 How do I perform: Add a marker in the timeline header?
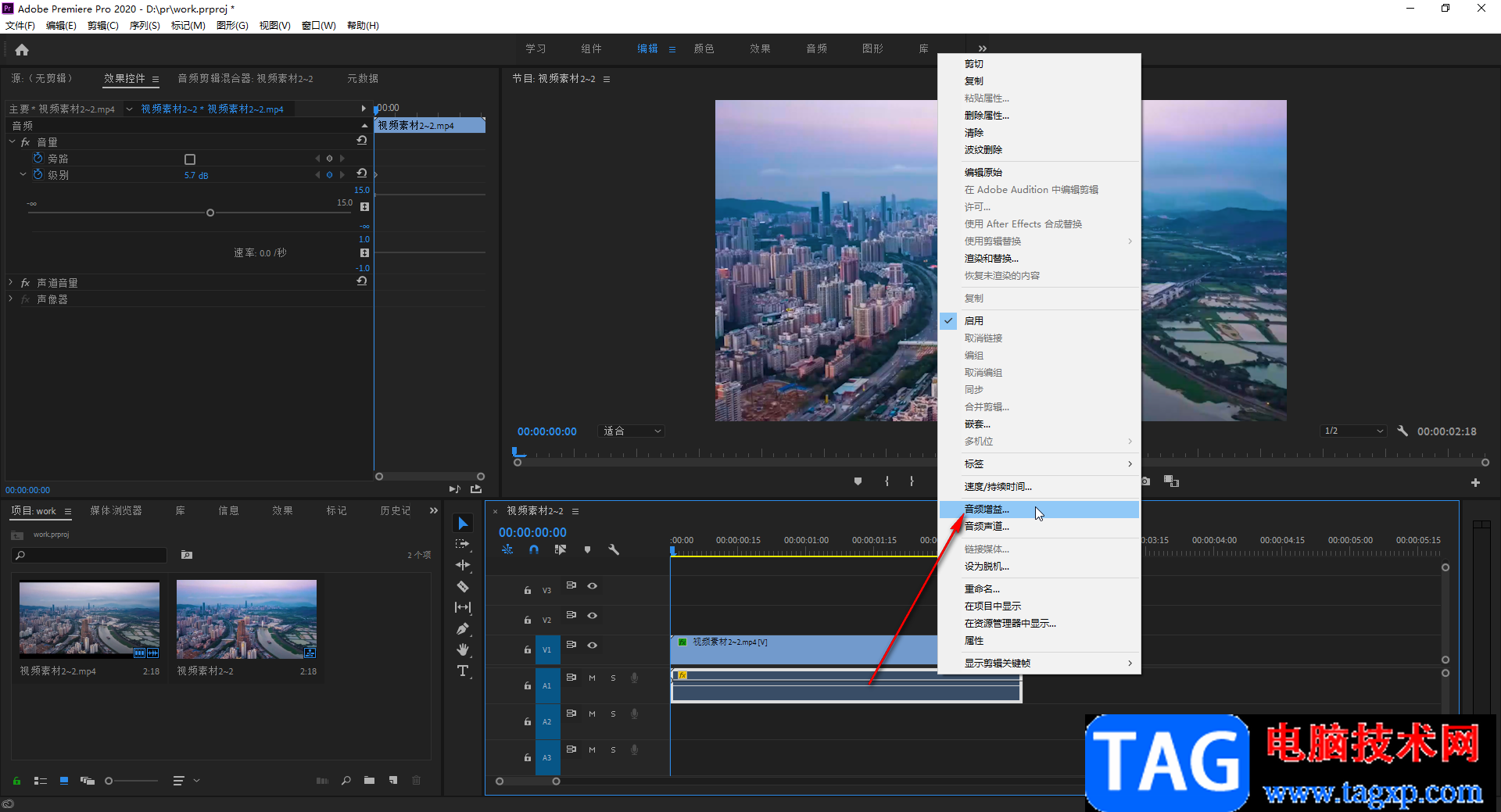click(587, 549)
